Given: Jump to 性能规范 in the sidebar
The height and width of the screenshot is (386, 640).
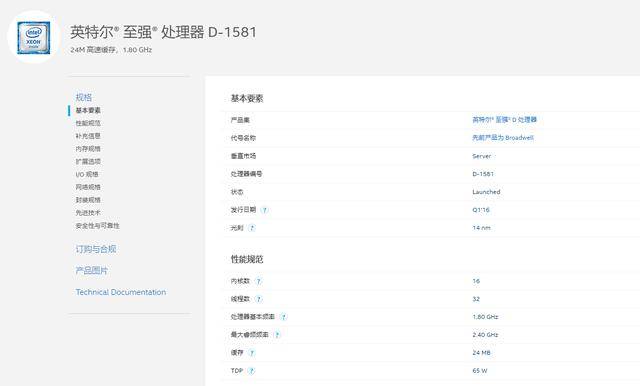Looking at the screenshot, I should [88, 123].
